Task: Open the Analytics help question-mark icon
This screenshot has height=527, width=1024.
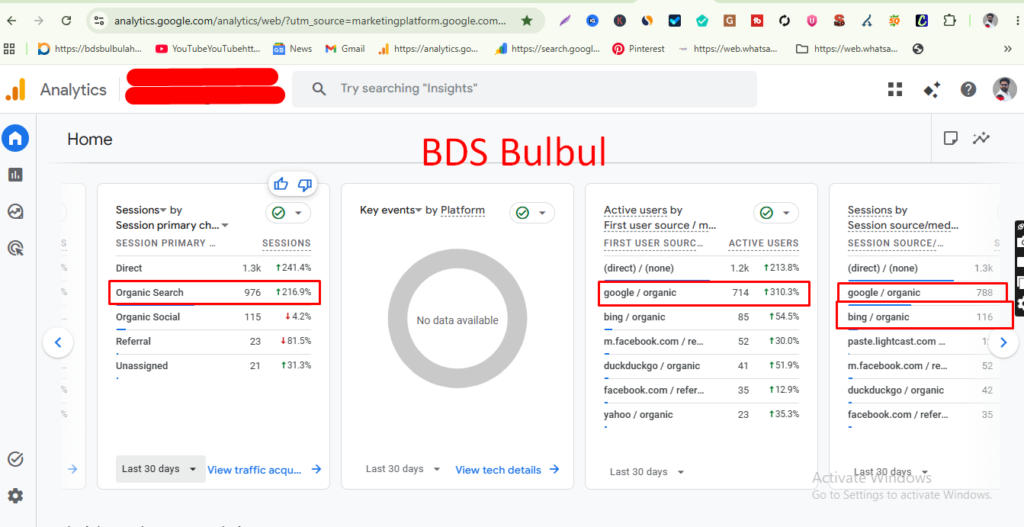Action: [968, 89]
